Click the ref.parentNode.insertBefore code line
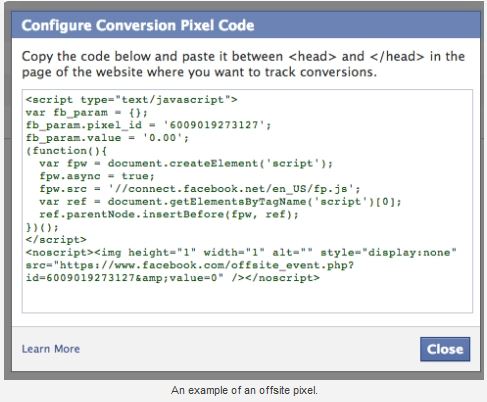This screenshot has height=402, width=487. [169, 214]
